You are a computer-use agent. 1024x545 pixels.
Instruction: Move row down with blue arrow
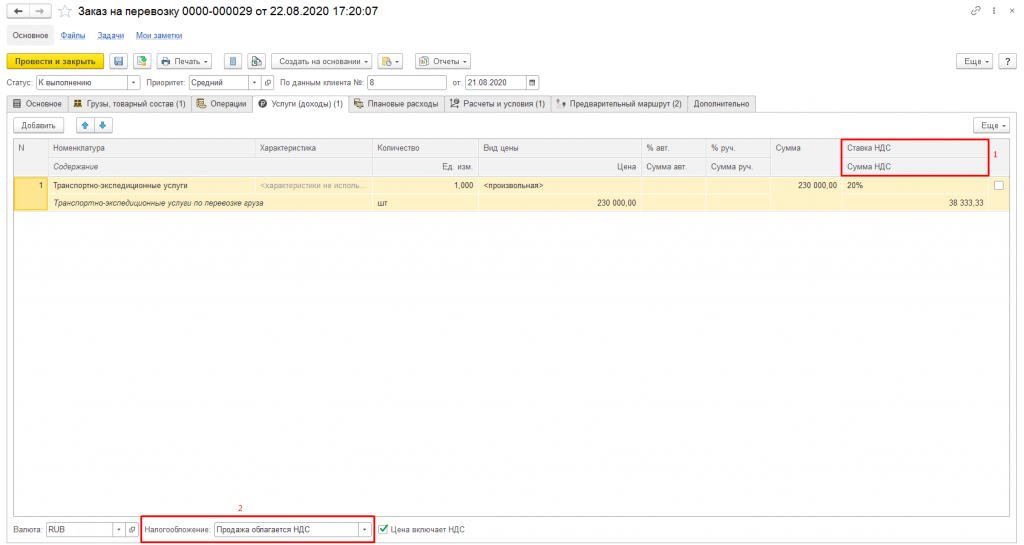(103, 125)
